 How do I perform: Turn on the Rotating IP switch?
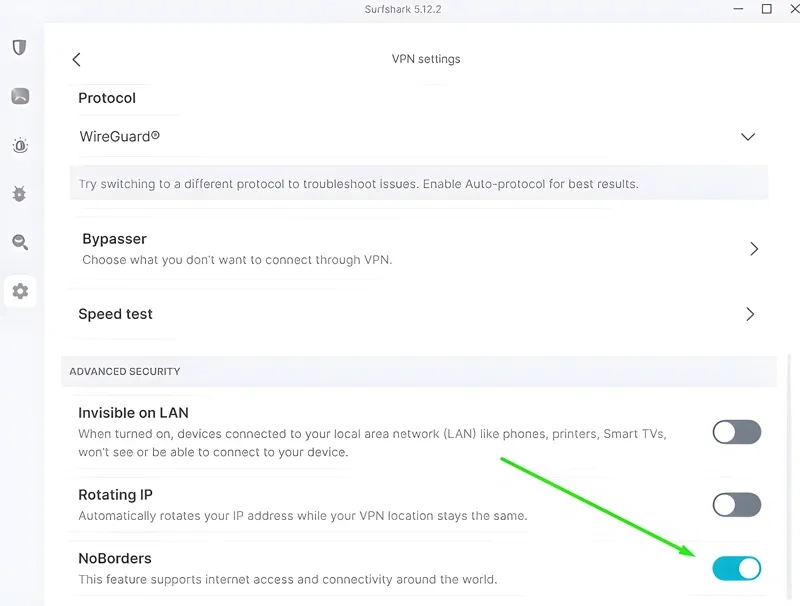click(737, 505)
